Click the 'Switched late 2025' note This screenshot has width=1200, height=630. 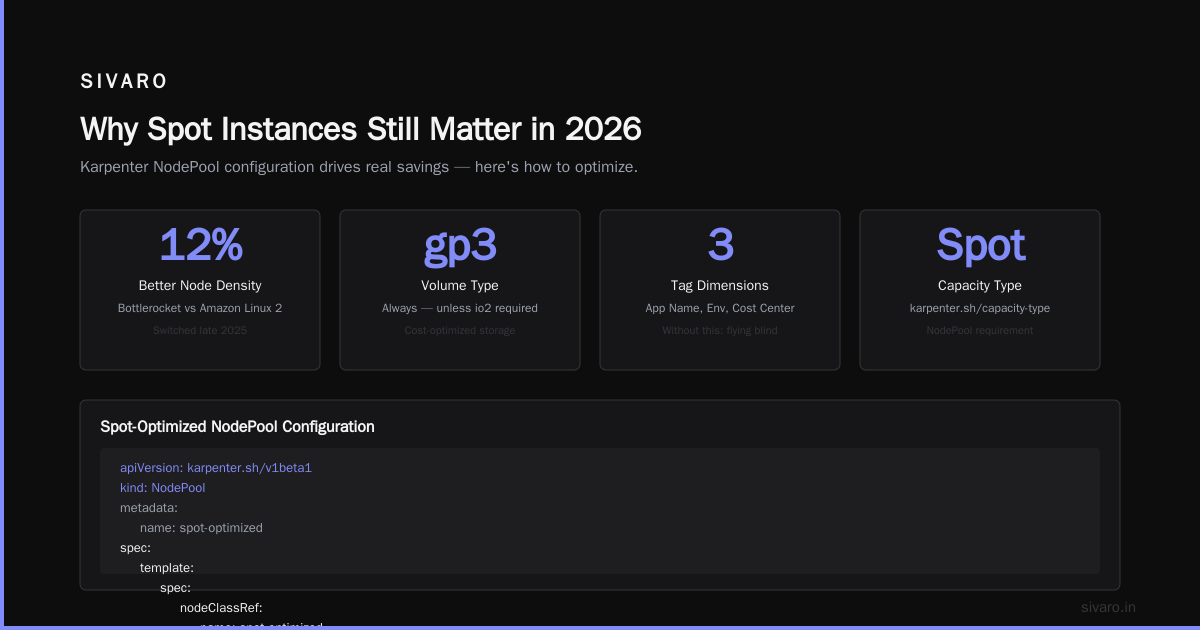[200, 330]
